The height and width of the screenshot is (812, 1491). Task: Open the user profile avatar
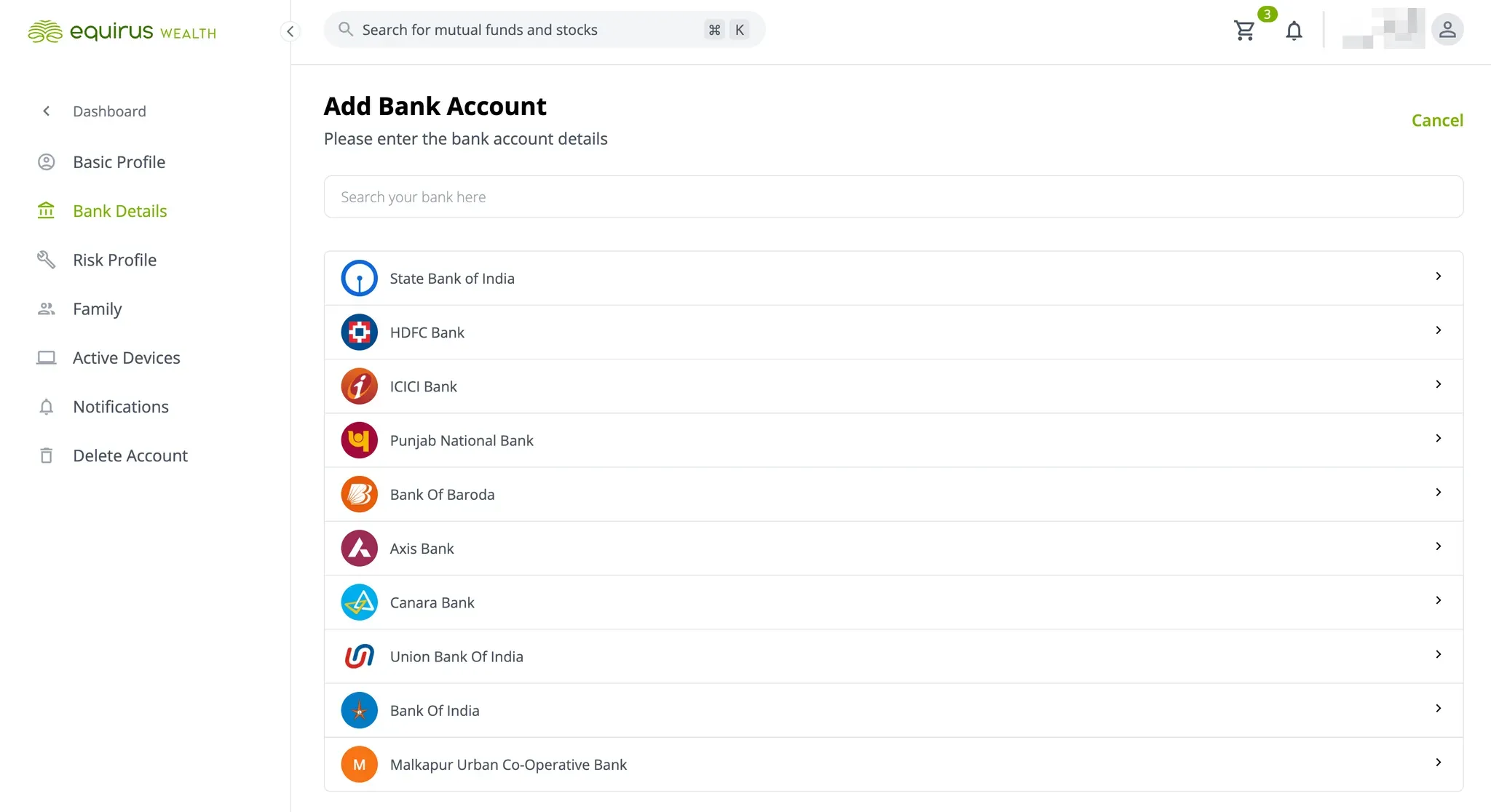(x=1447, y=30)
